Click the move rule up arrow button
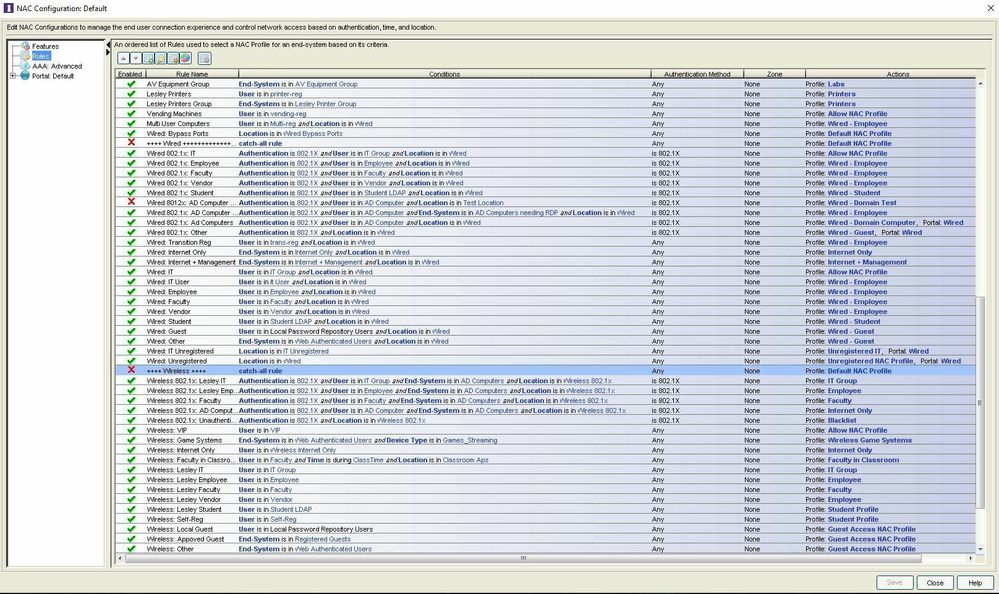Screen dimensions: 999x594 (x=123, y=59)
